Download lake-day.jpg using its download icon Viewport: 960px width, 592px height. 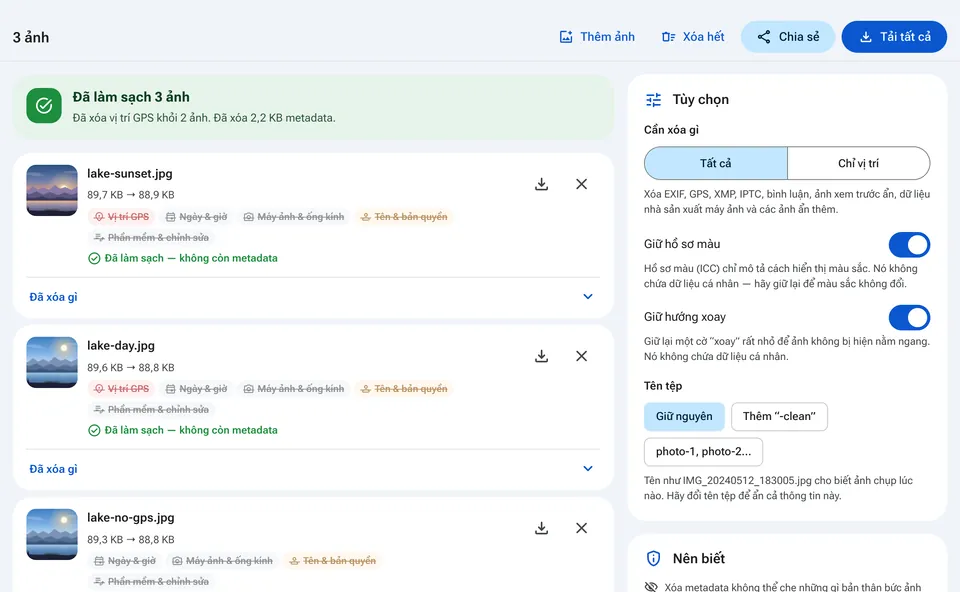(x=541, y=356)
